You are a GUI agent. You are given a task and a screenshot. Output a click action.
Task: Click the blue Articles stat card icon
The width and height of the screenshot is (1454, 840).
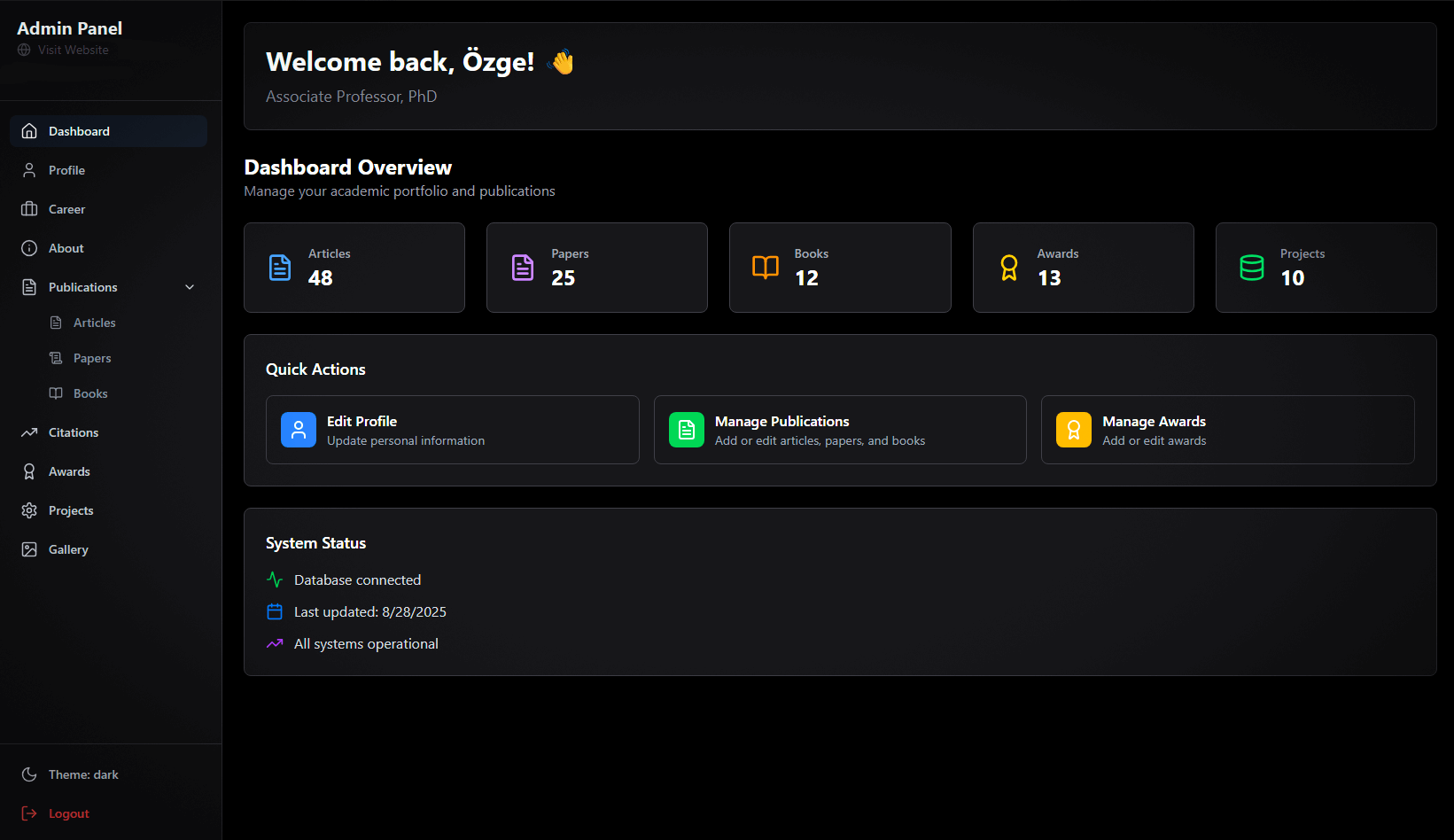[x=280, y=268]
